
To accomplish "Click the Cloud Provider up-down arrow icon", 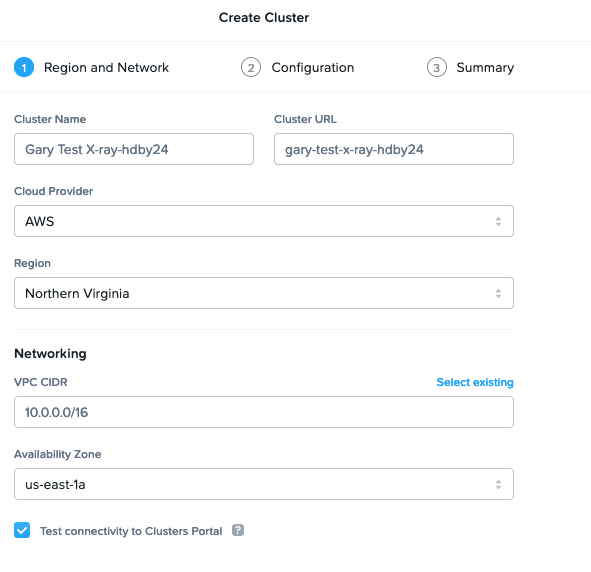I will coord(498,222).
